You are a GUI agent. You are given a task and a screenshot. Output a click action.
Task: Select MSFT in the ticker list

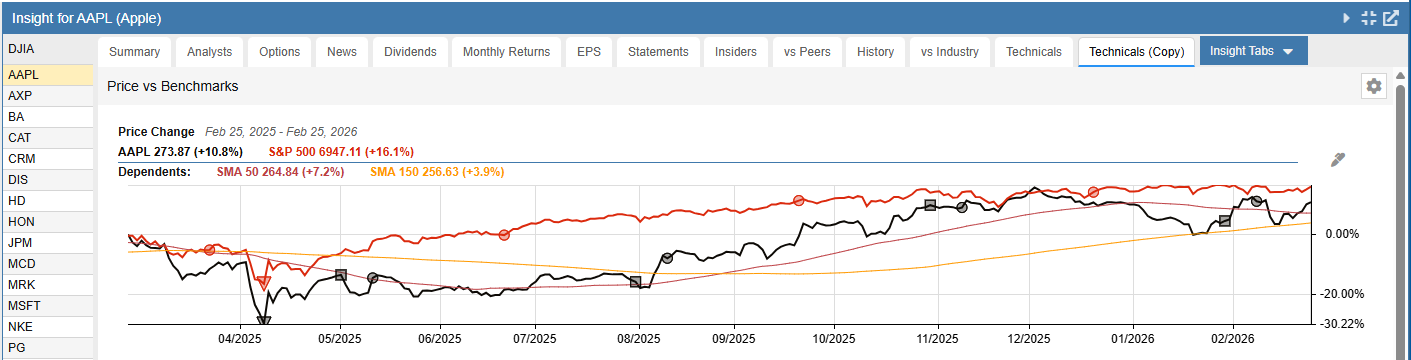47,306
